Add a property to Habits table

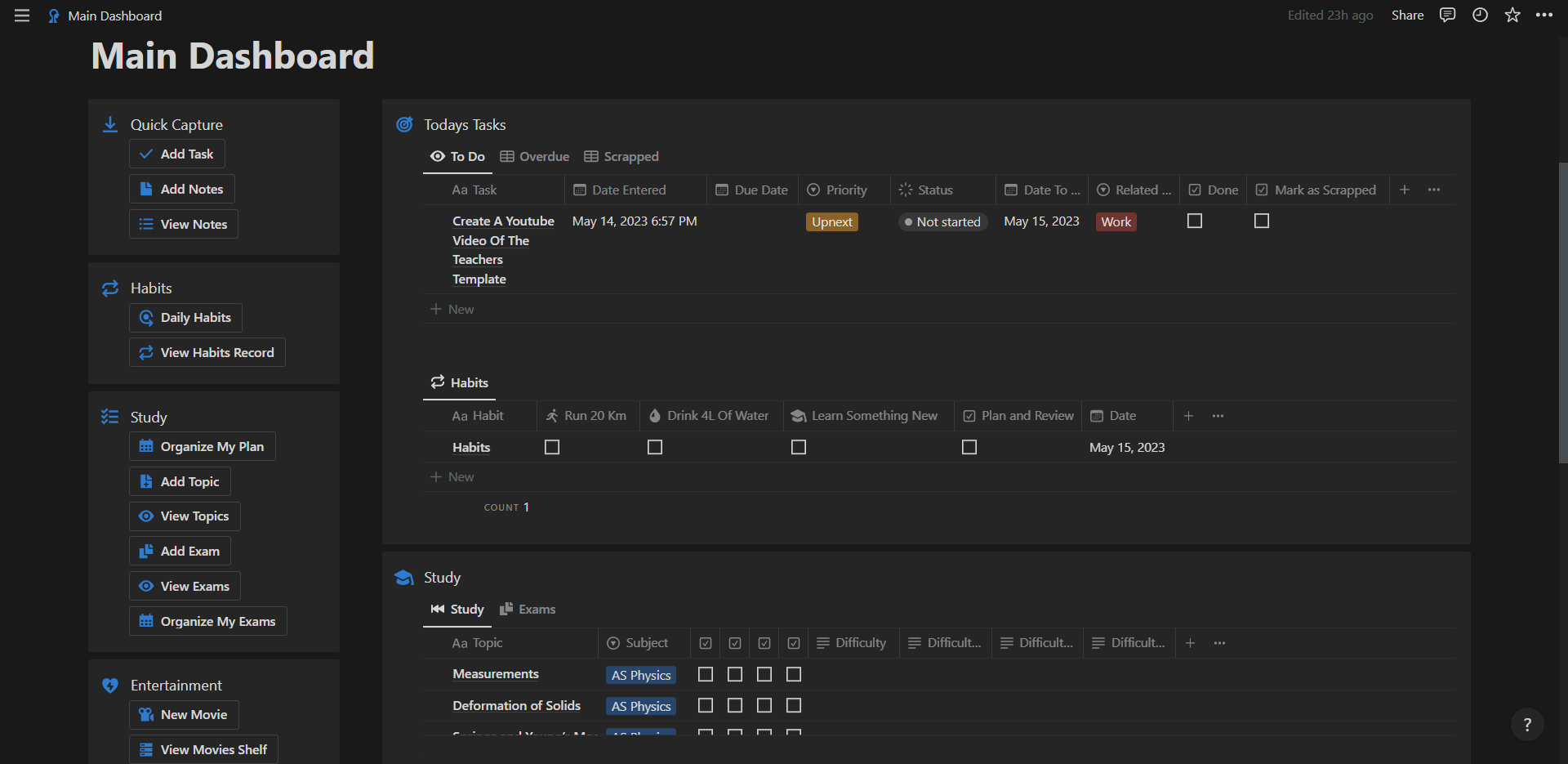(x=1189, y=416)
